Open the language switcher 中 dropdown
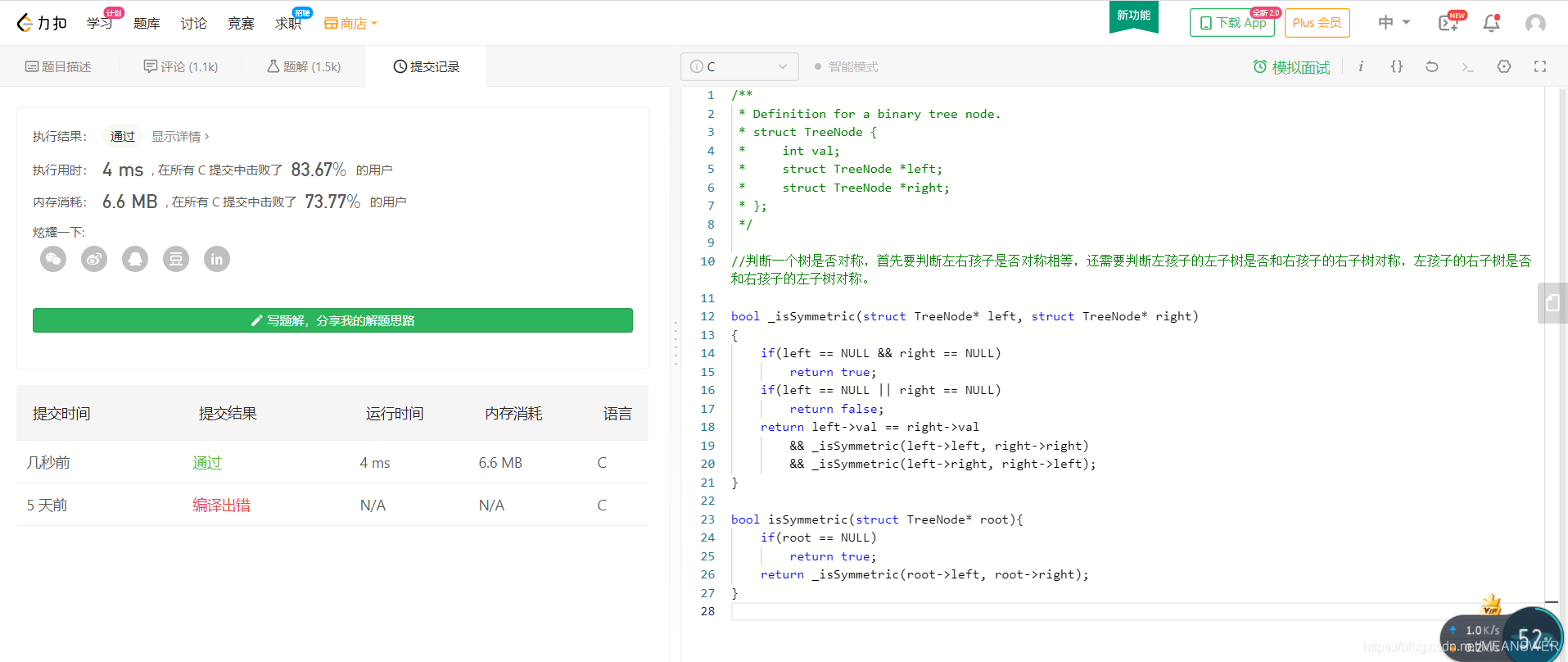This screenshot has height=662, width=1568. [1394, 23]
